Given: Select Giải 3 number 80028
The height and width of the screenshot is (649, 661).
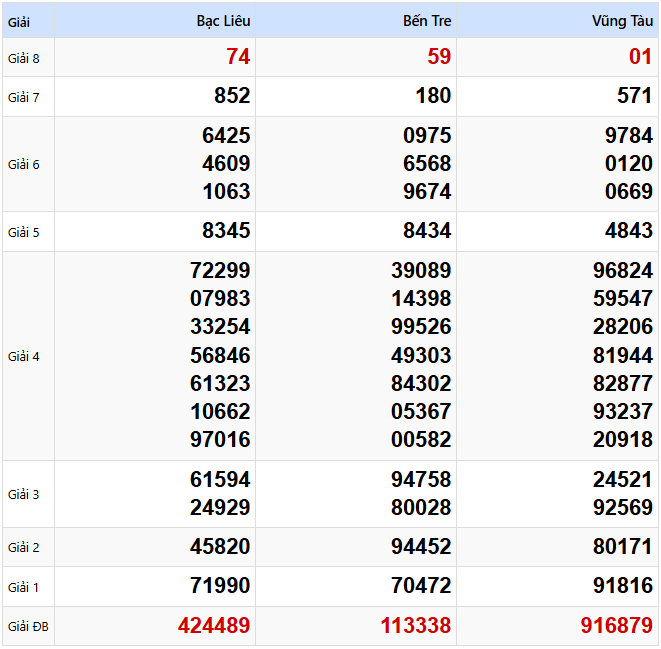Looking at the screenshot, I should 421,508.
